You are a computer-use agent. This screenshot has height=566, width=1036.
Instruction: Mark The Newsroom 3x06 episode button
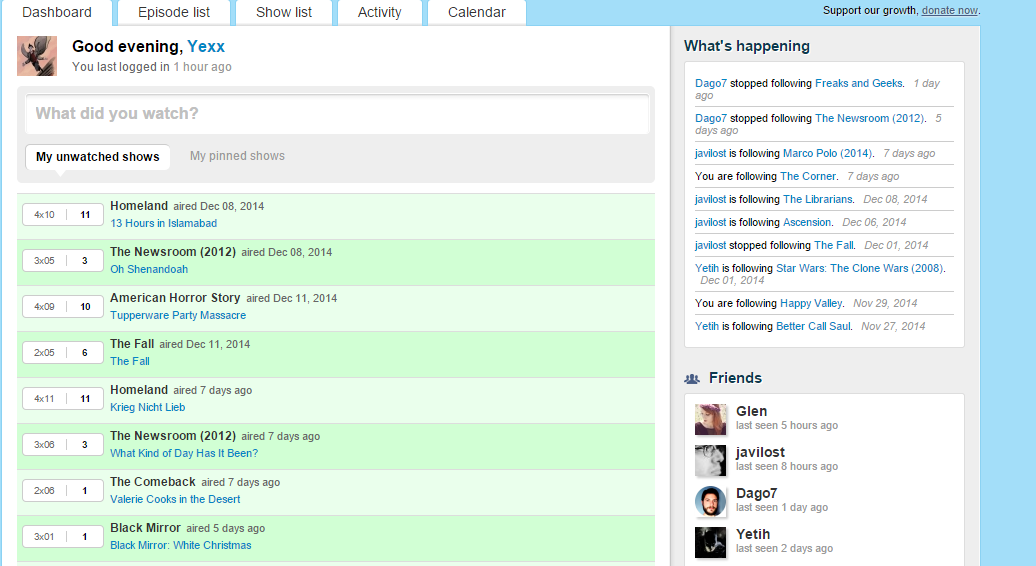pos(44,444)
